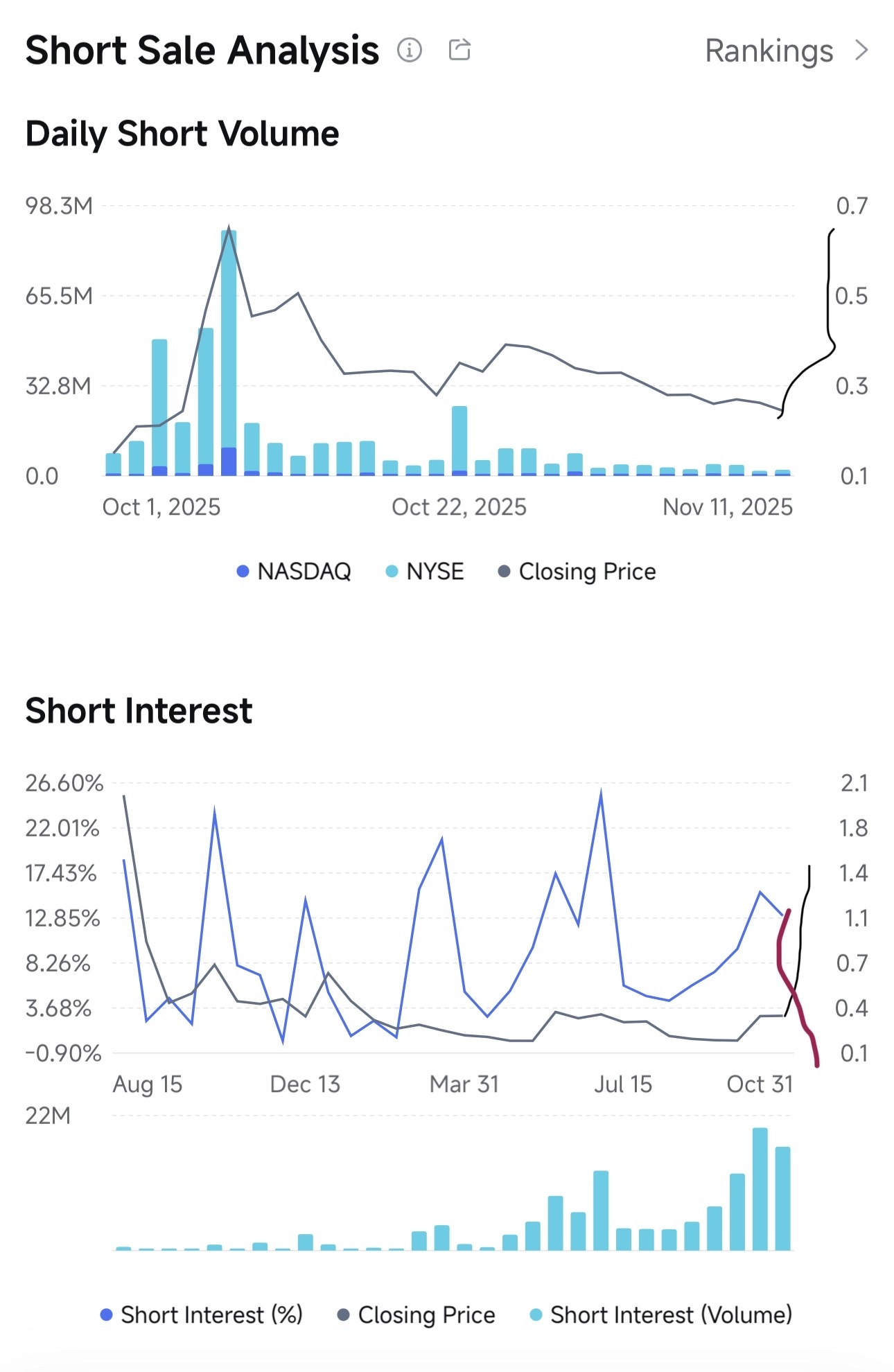Click the Short Interest section heading
The height and width of the screenshot is (1372, 894).
pyautogui.click(x=139, y=710)
